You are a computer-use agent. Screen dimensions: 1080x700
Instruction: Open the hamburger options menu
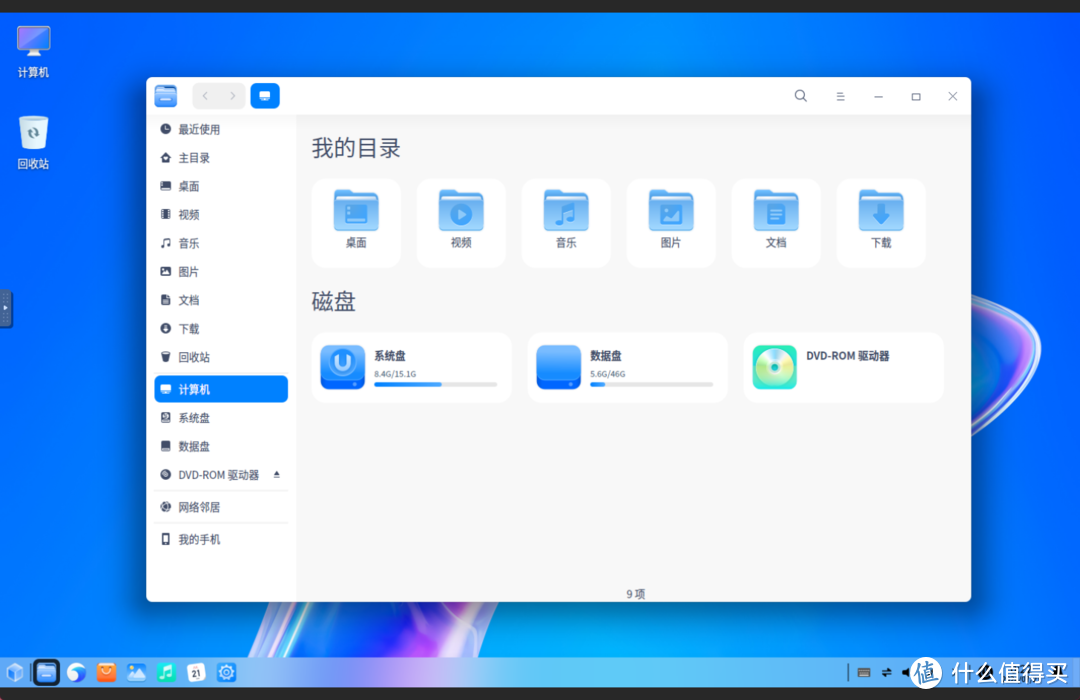pyautogui.click(x=840, y=95)
